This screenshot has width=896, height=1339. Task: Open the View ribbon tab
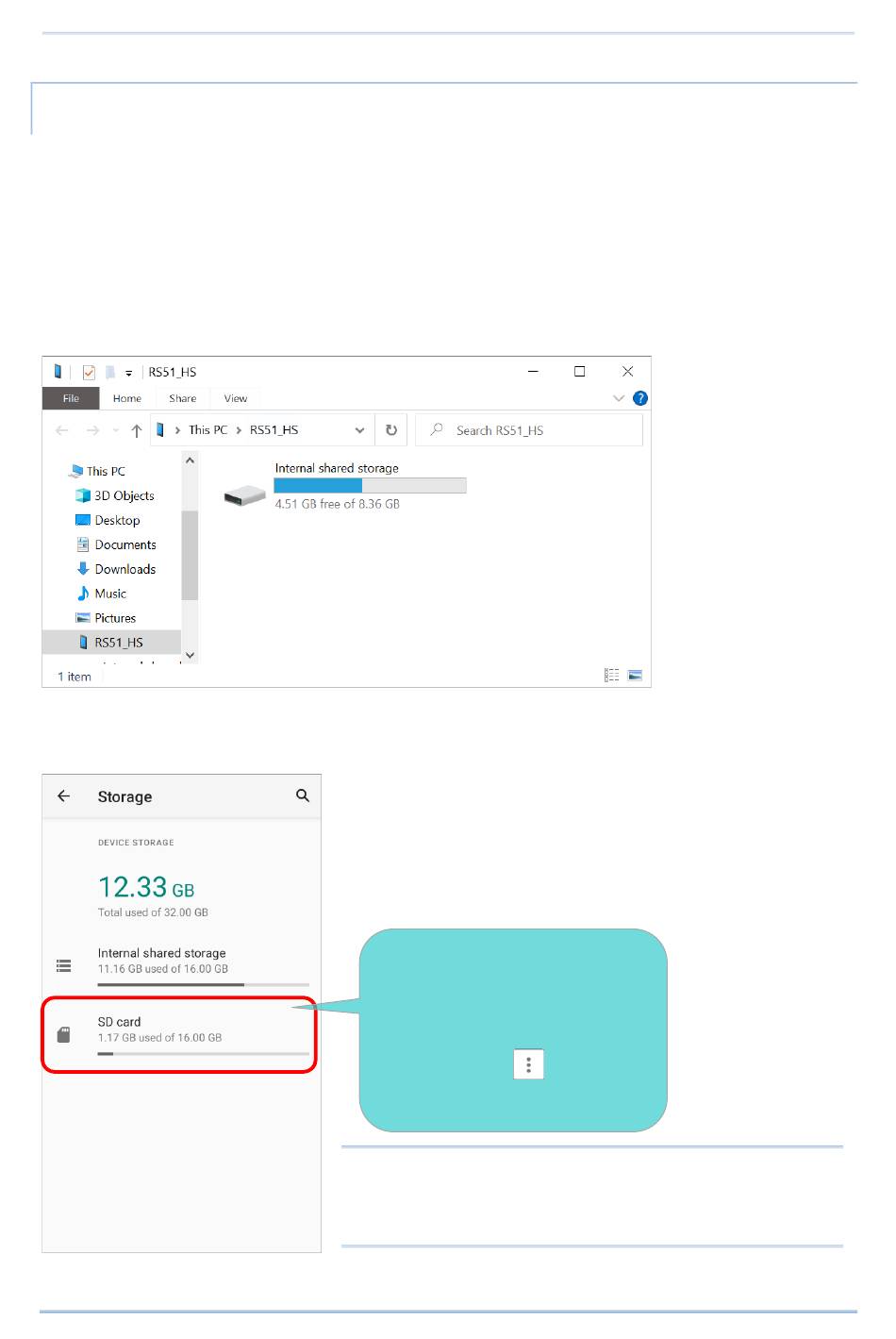point(236,398)
